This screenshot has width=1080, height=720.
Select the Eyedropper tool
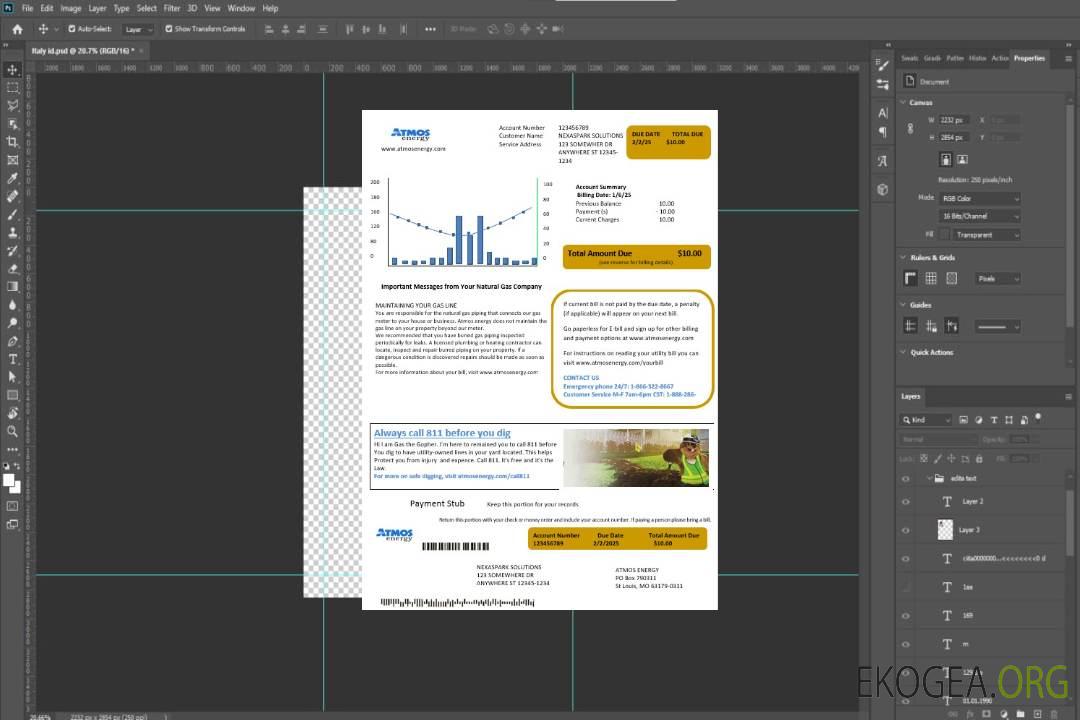click(x=12, y=178)
